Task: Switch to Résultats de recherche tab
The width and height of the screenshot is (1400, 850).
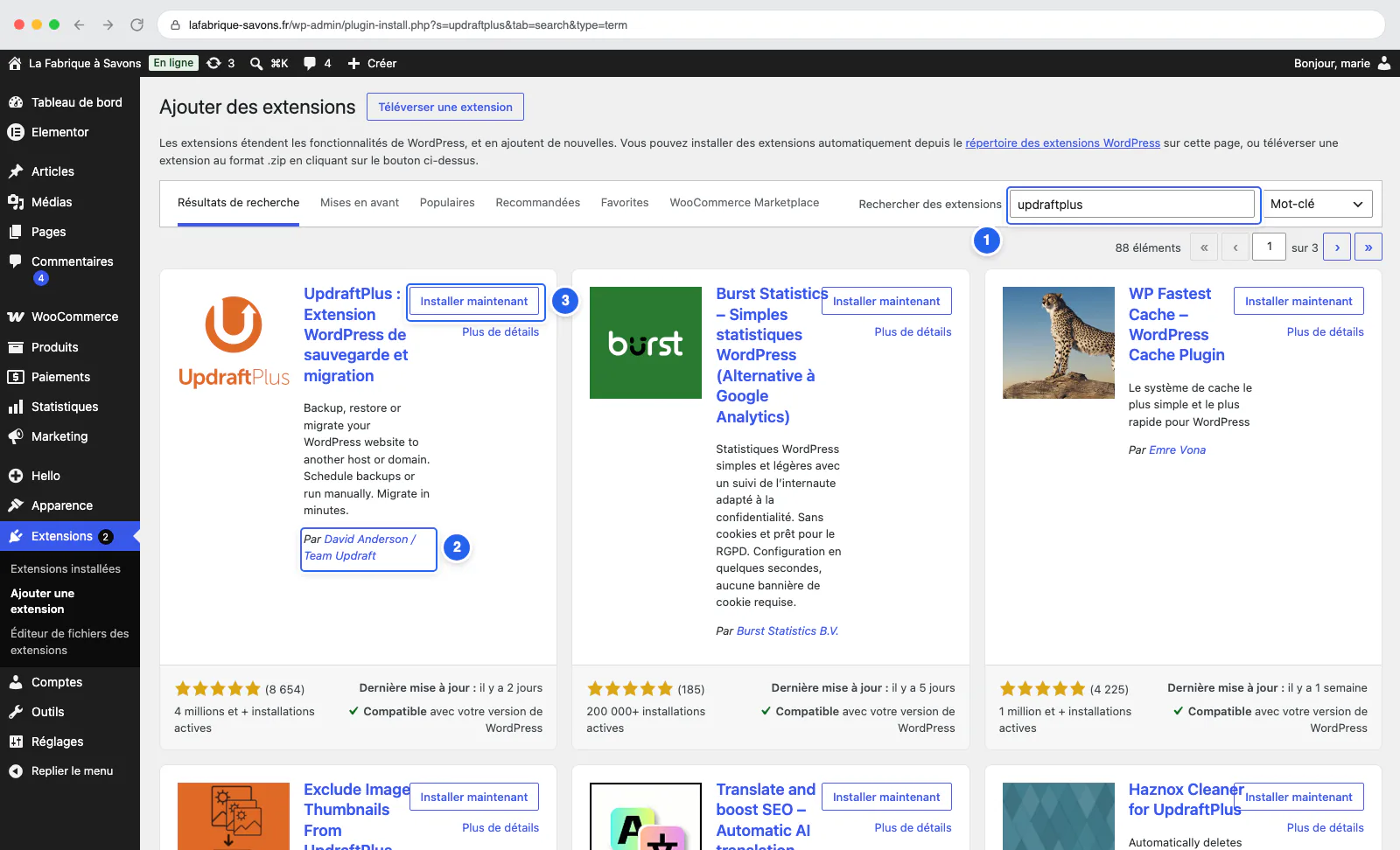Action: coord(238,203)
